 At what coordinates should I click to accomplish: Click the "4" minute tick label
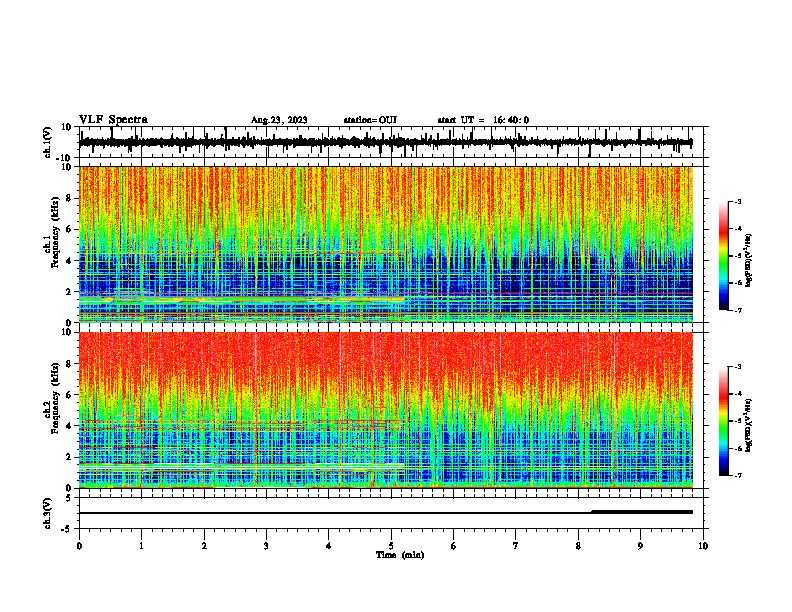329,546
